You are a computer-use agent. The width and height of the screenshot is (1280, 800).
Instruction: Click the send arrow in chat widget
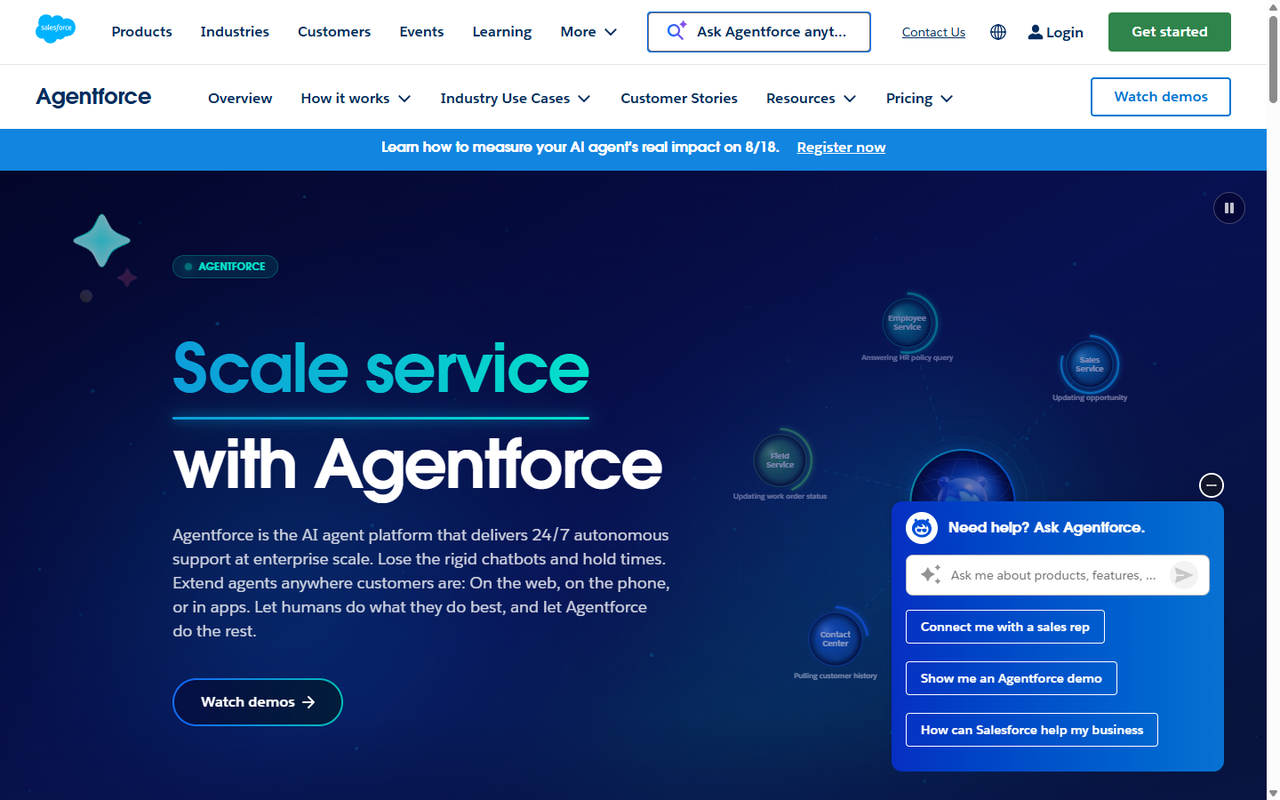pyautogui.click(x=1184, y=575)
